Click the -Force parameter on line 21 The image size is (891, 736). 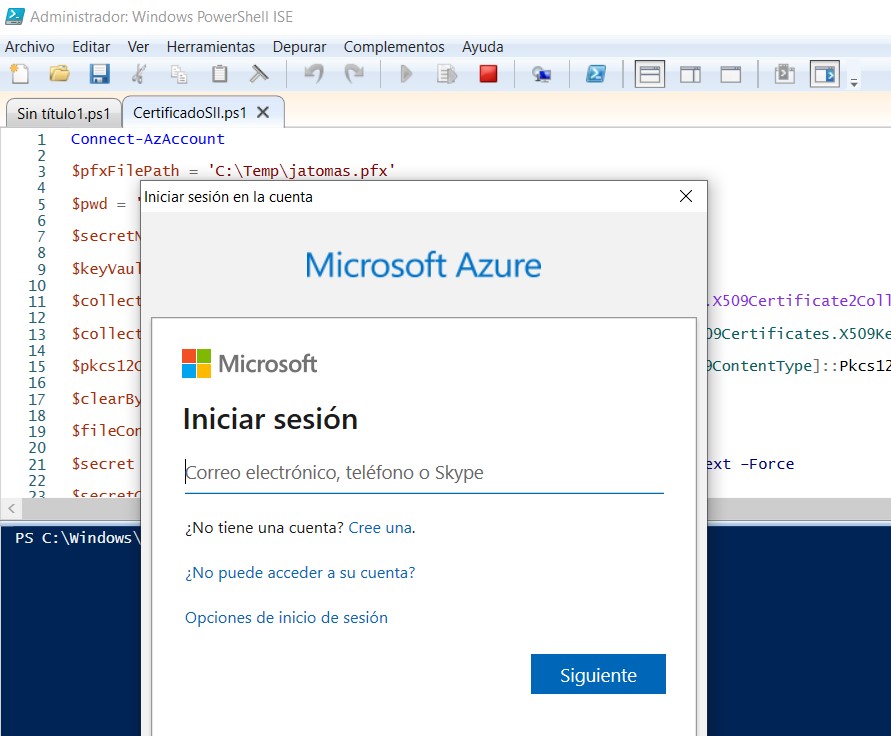767,464
